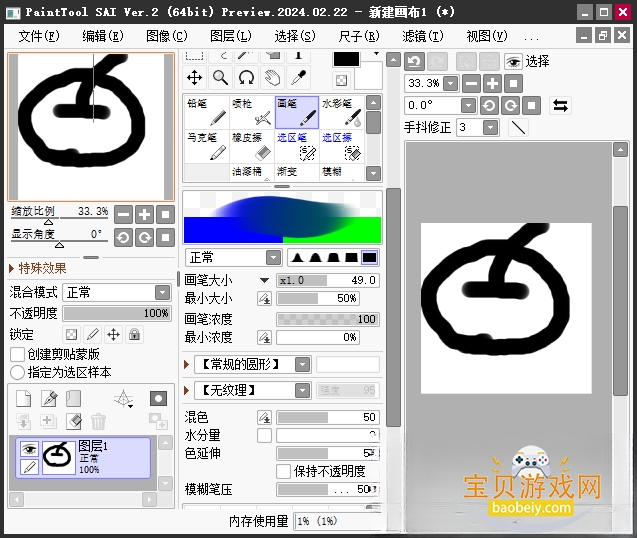
Task: Toggle 最小大小 pressure option
Action: 264,299
